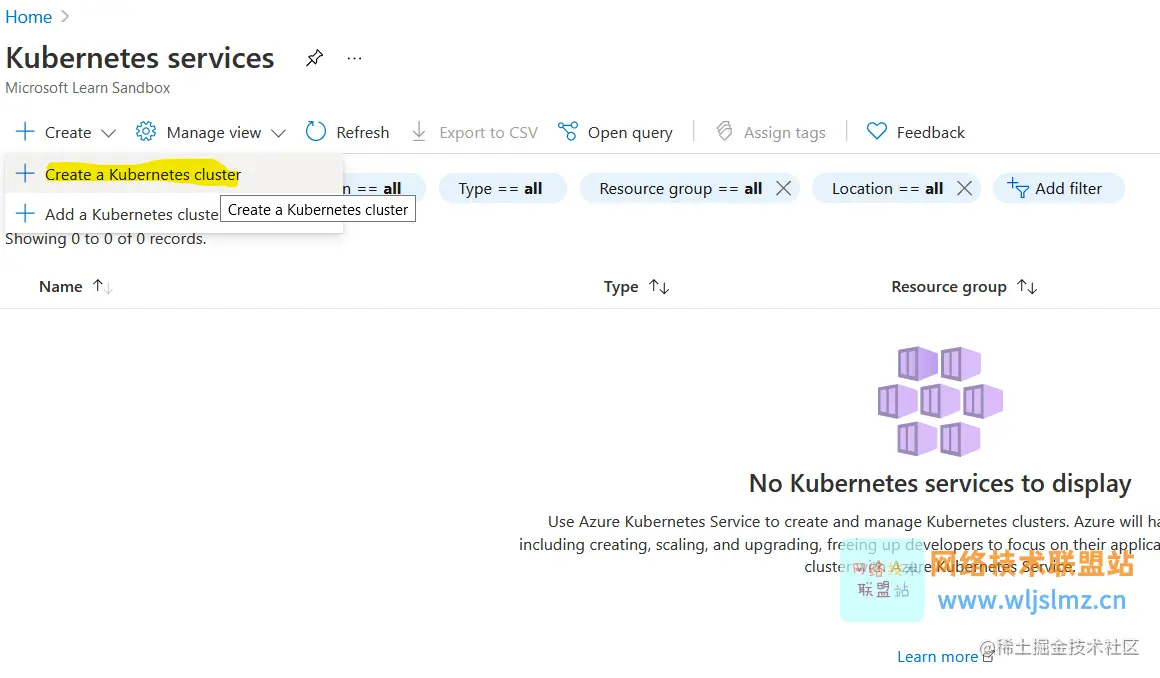This screenshot has height=678, width=1160.
Task: Click the Add filter funnel icon
Action: tap(1017, 188)
